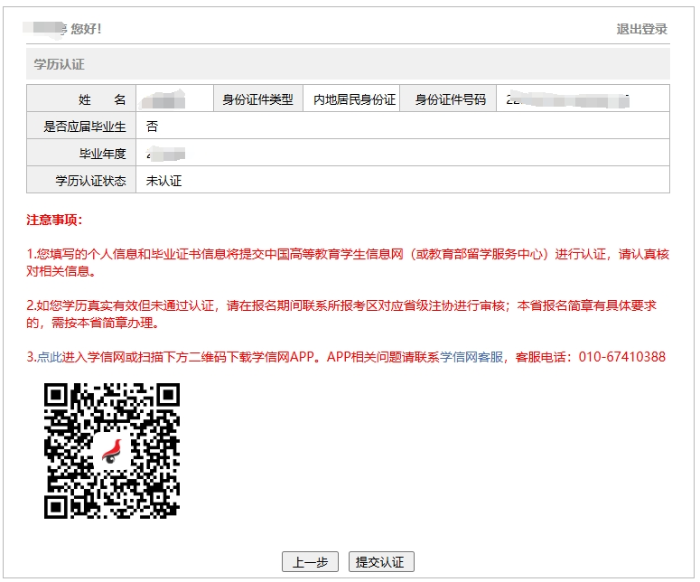The height and width of the screenshot is (582, 700).
Task: Select the 内地居民身份证 value cell
Action: (x=354, y=100)
